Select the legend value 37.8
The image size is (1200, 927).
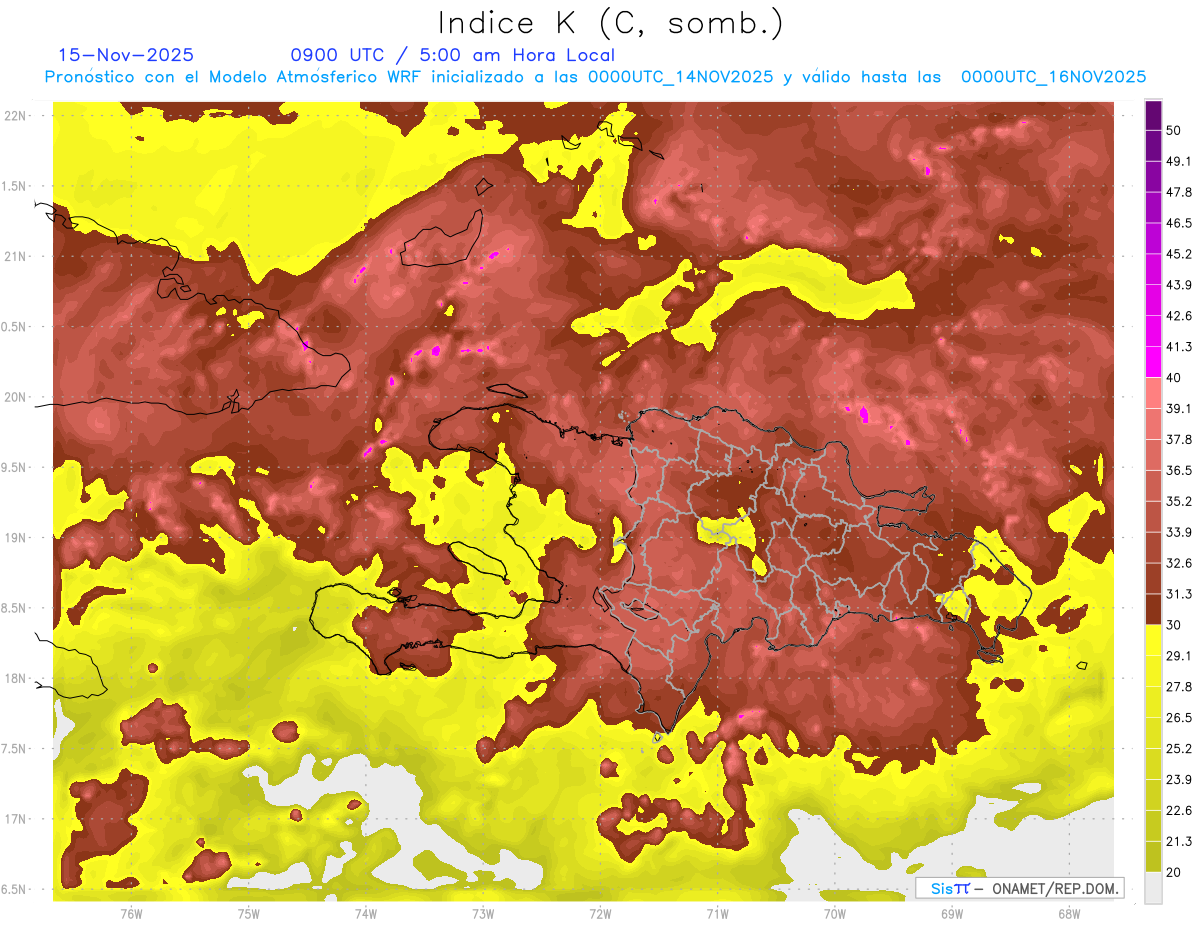point(1177,439)
